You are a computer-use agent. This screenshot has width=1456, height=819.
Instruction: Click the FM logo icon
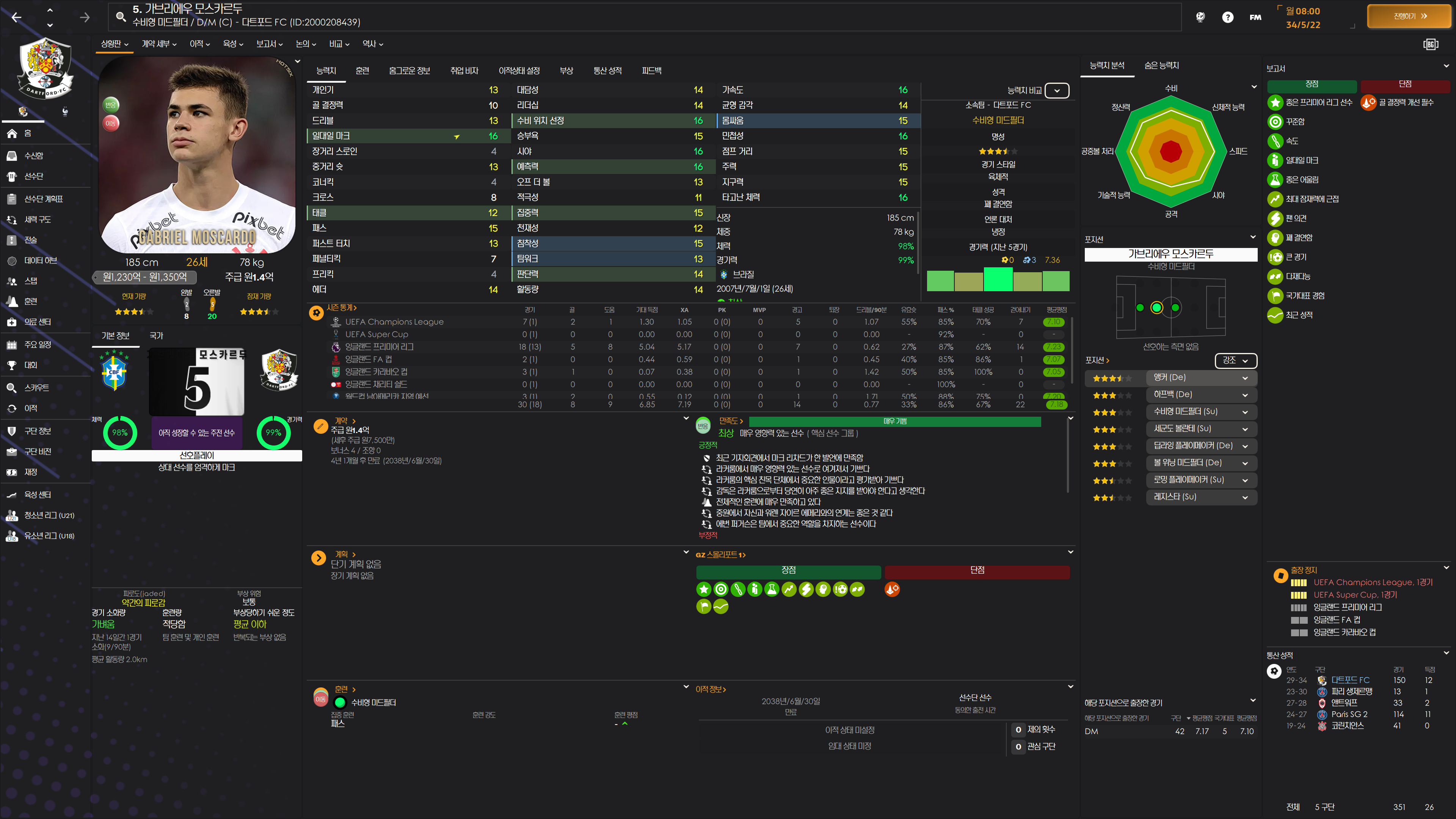tap(1255, 17)
